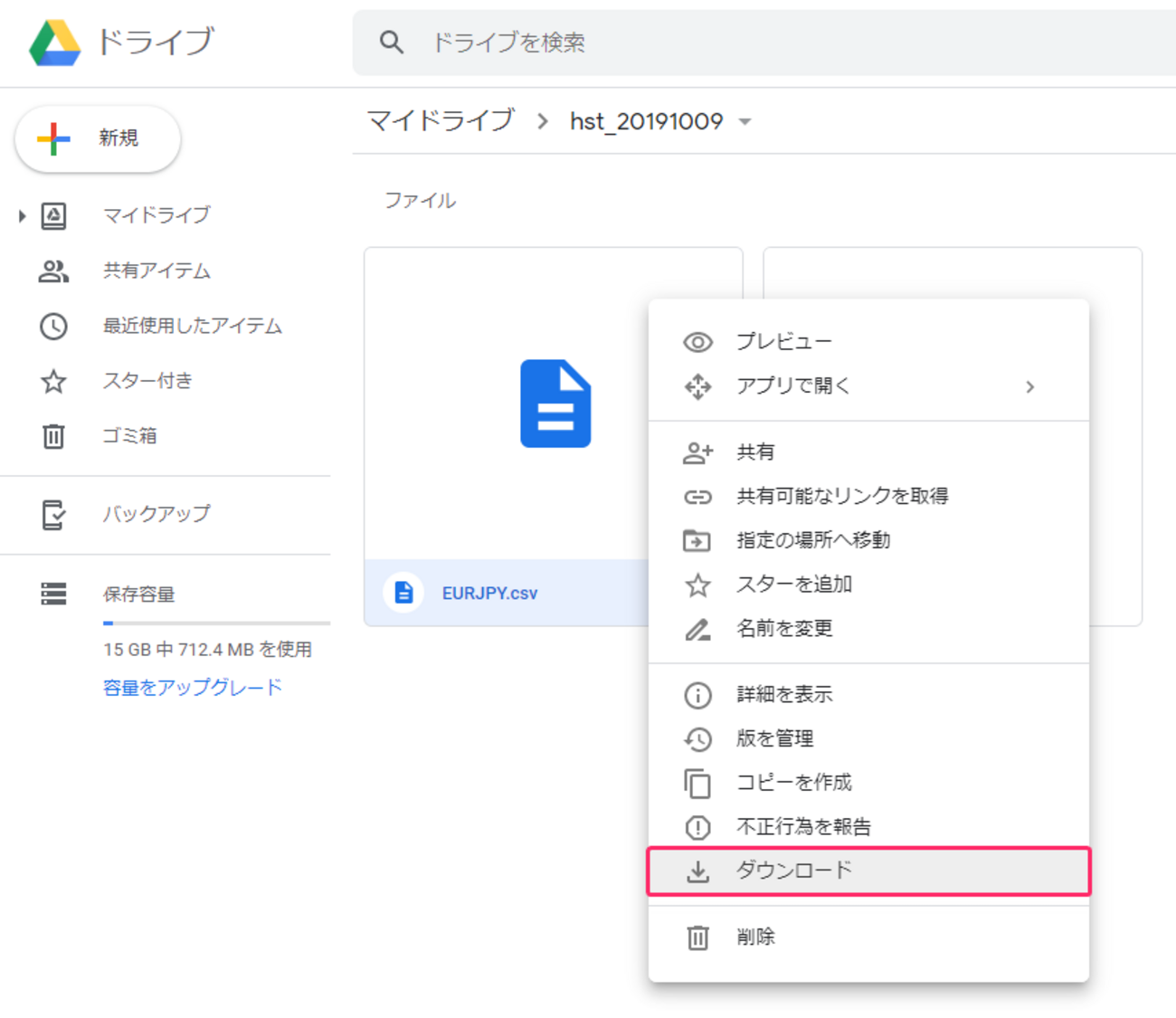1176x1018 pixels.
Task: Select 削除 to delete EURJPY.csv
Action: click(754, 937)
